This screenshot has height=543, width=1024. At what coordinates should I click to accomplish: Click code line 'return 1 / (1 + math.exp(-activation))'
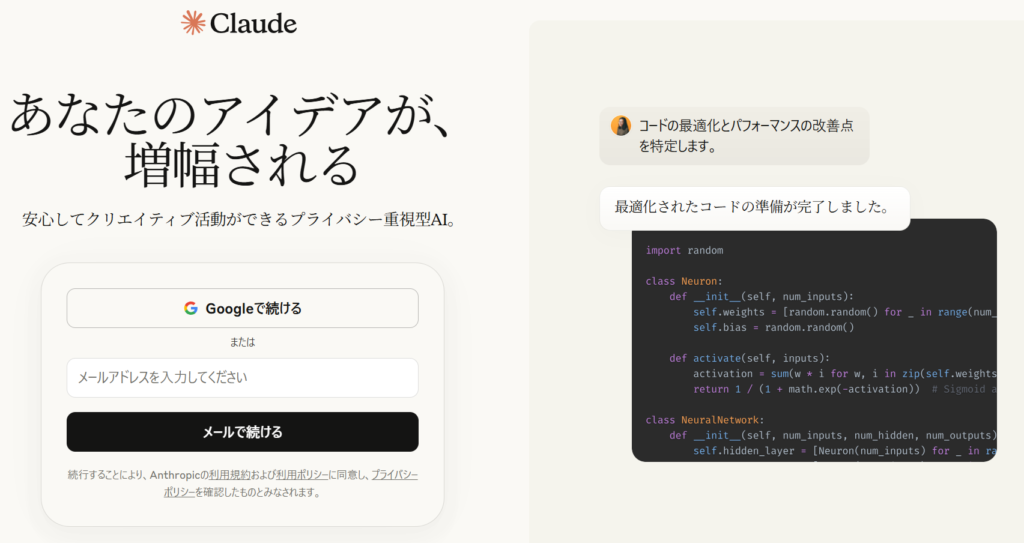806,389
